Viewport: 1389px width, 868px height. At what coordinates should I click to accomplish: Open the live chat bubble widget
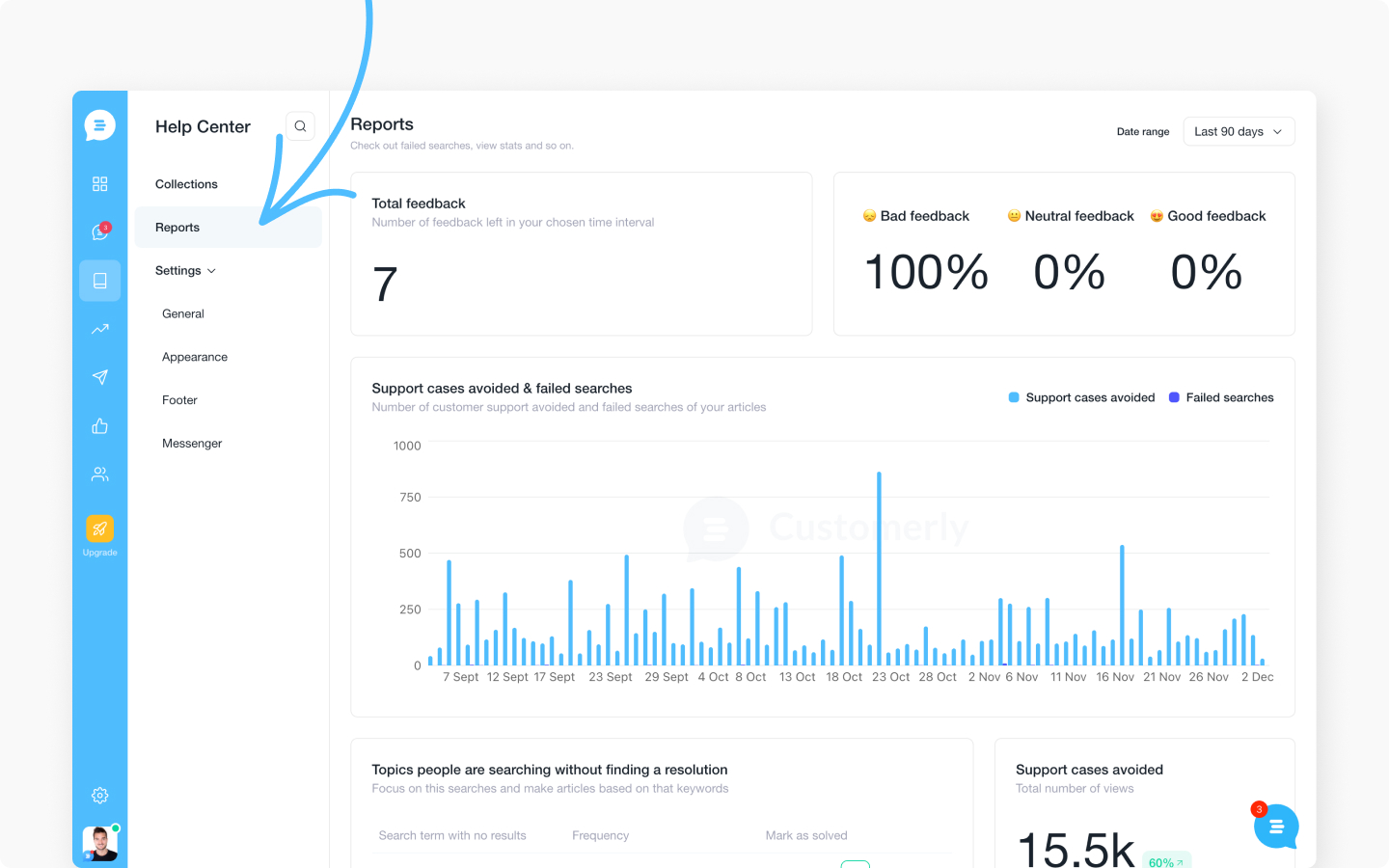pos(1276,827)
